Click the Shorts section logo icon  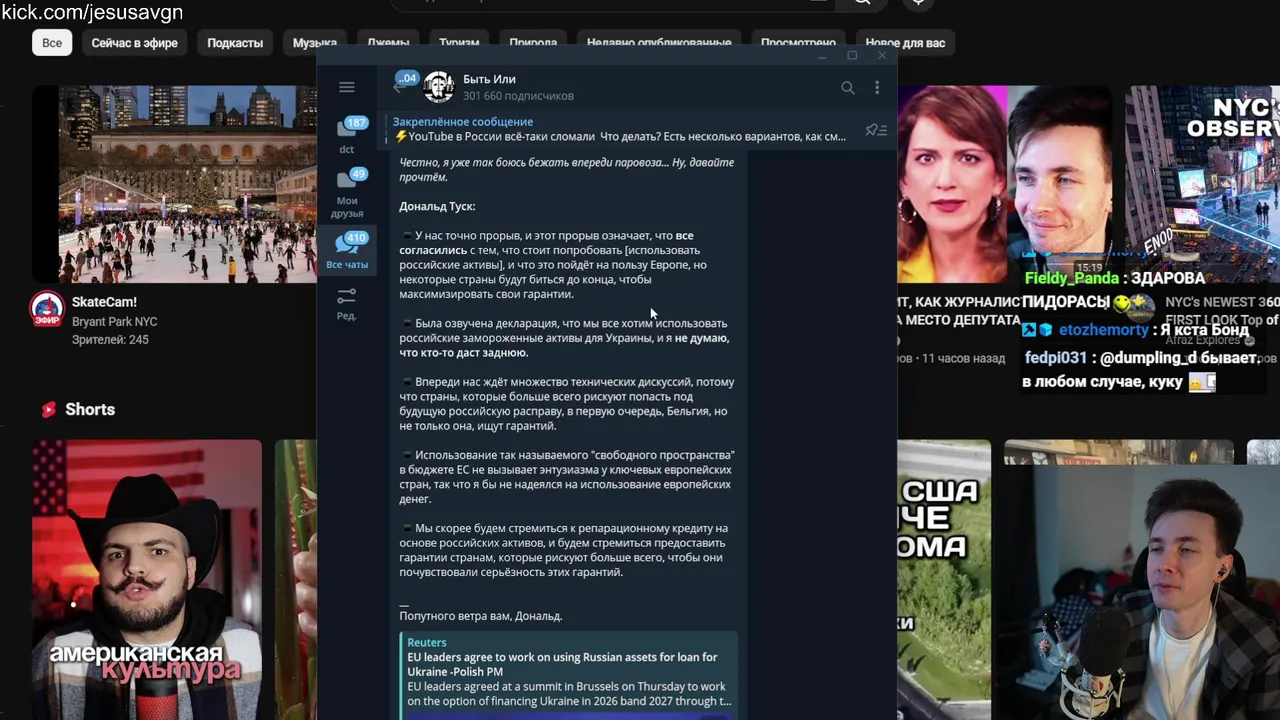tap(48, 409)
